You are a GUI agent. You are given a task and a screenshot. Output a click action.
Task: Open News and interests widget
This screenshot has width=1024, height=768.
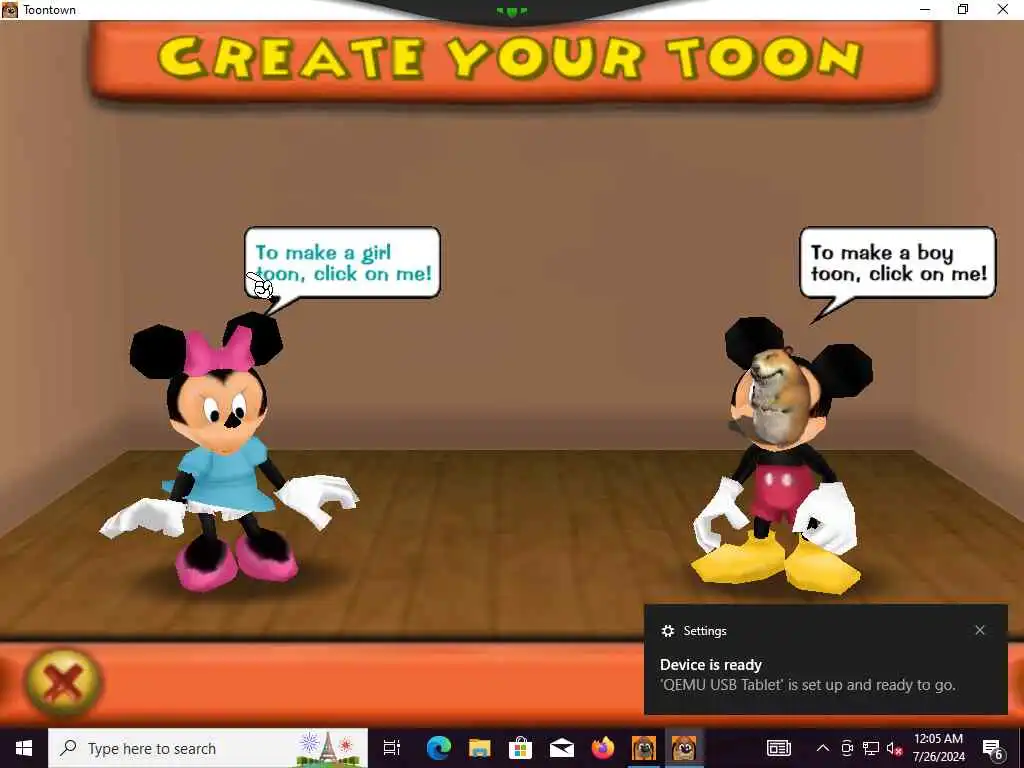click(x=778, y=748)
